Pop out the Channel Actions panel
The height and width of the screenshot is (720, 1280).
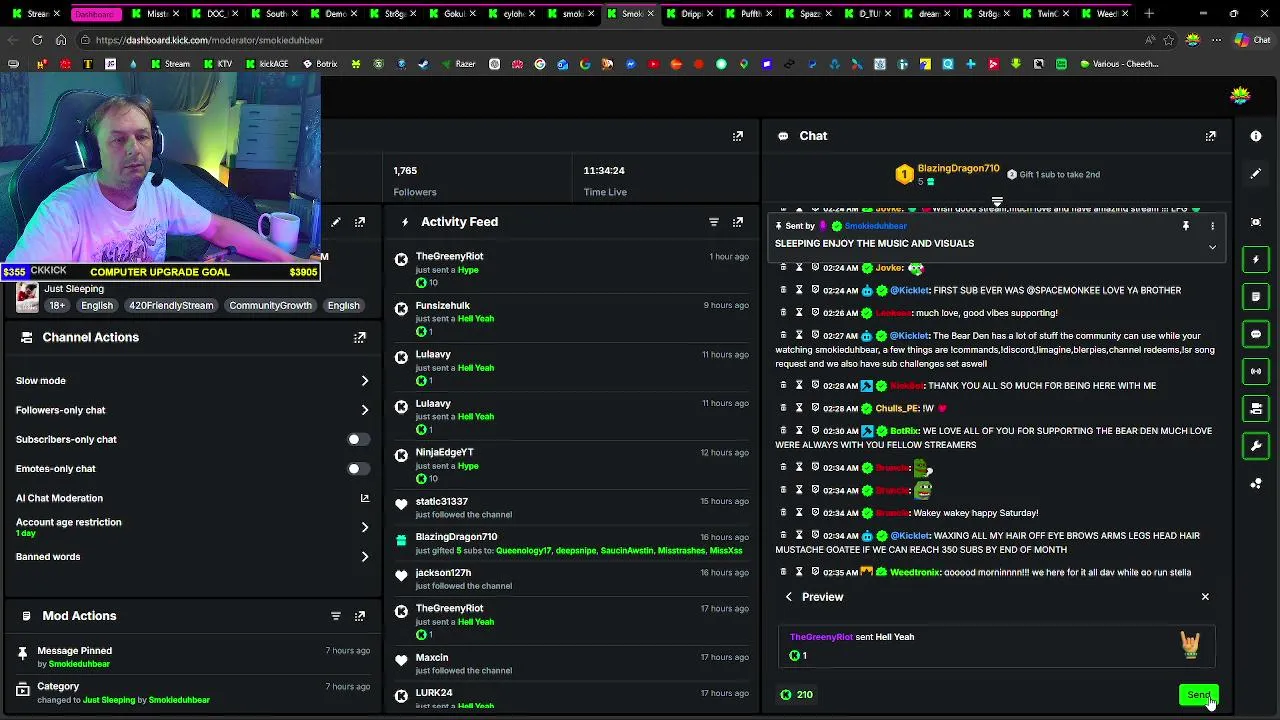coord(360,338)
